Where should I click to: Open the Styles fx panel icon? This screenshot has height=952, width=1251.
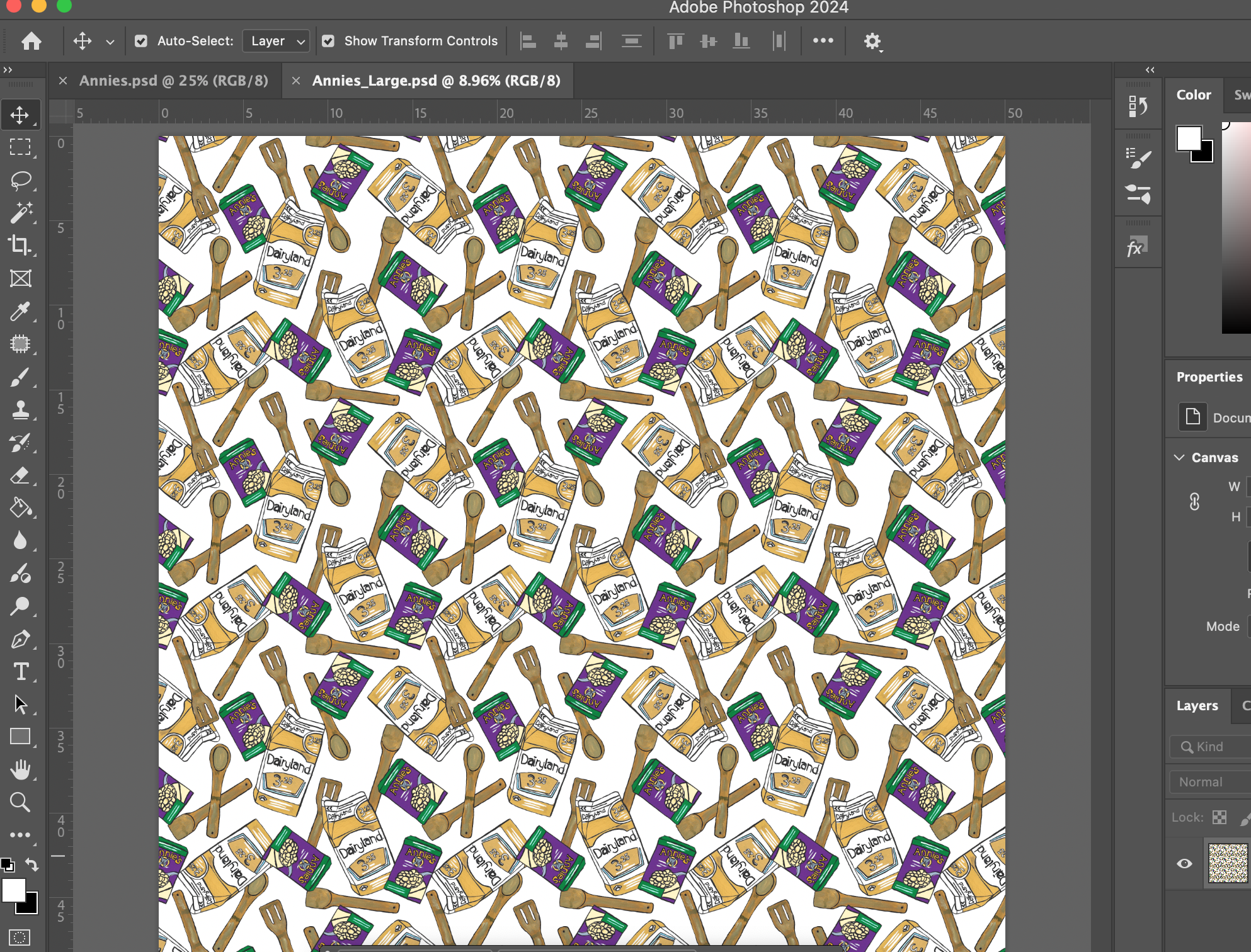1138,247
